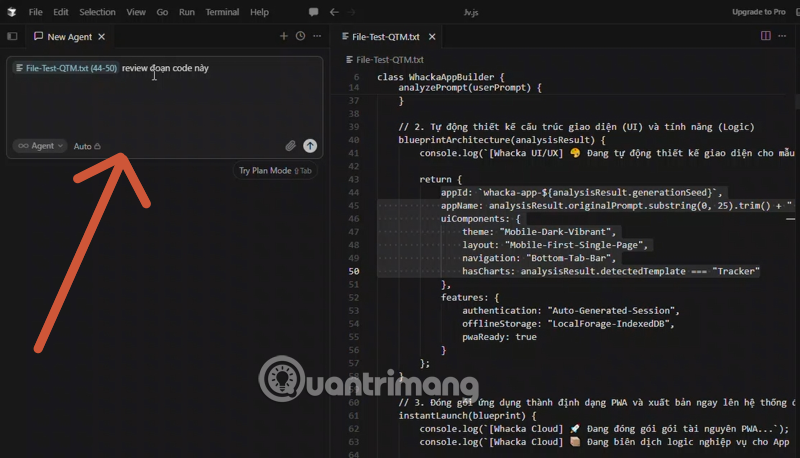The image size is (800, 458).
Task: Open the View menu
Action: tap(136, 12)
